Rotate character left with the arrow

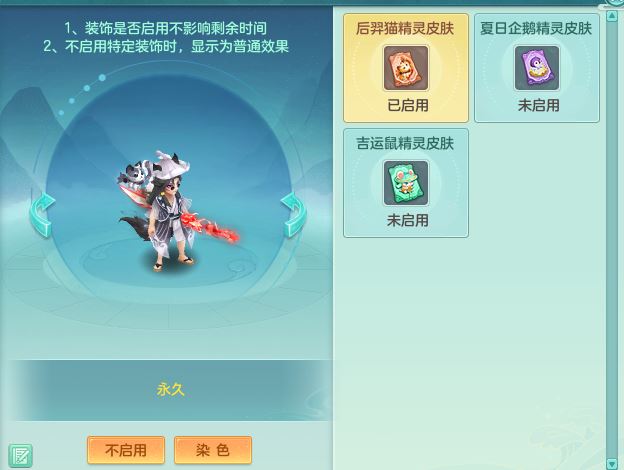click(42, 215)
